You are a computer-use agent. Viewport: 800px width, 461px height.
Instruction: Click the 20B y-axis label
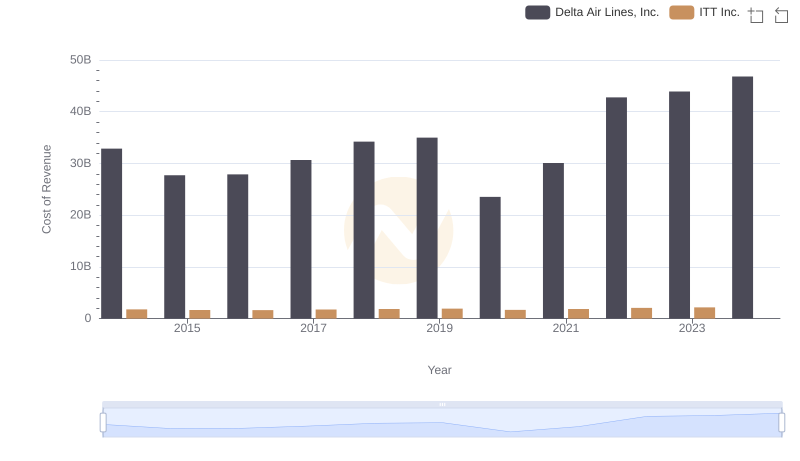pos(81,215)
